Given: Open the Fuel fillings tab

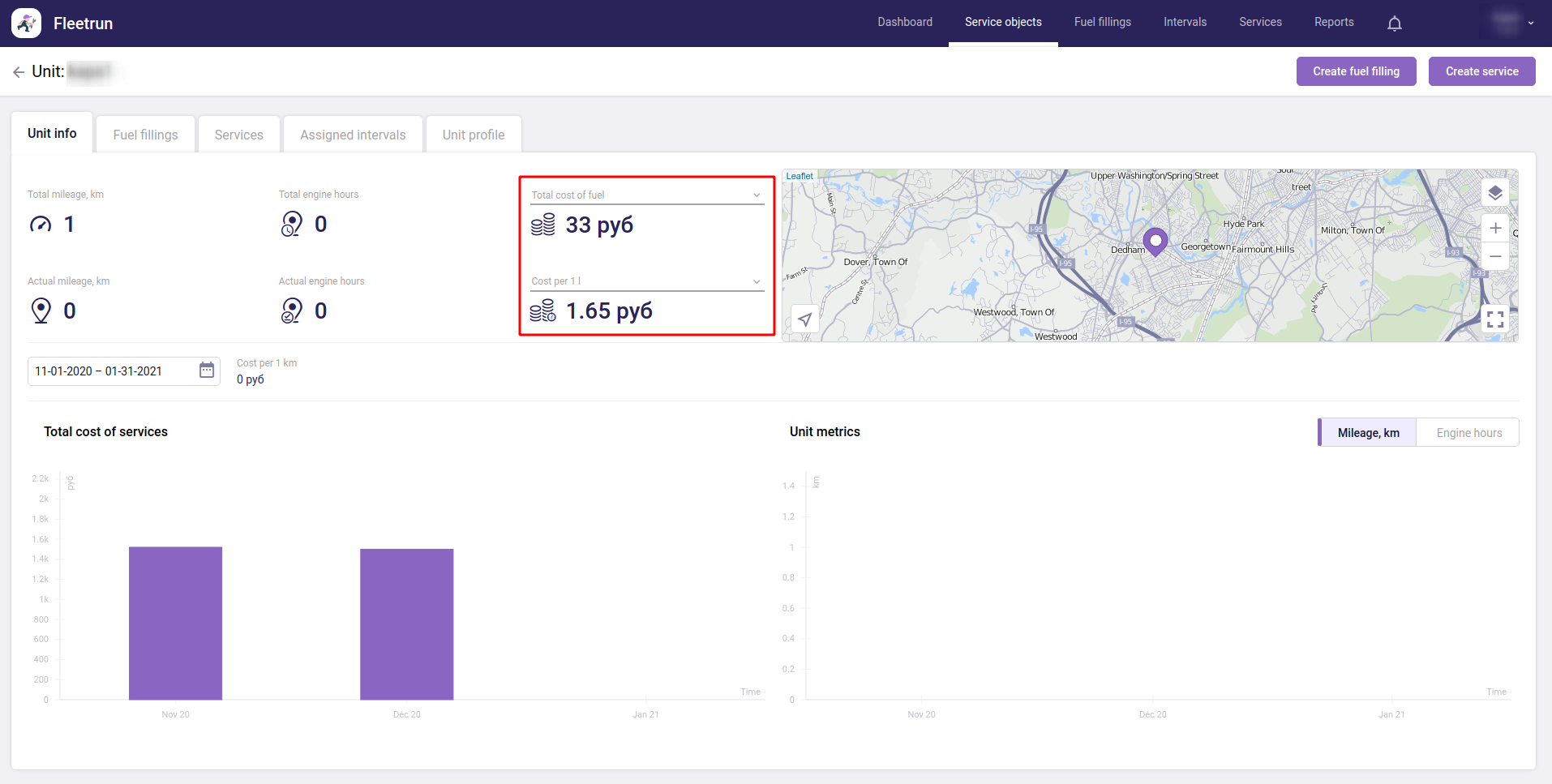Looking at the screenshot, I should click(145, 135).
